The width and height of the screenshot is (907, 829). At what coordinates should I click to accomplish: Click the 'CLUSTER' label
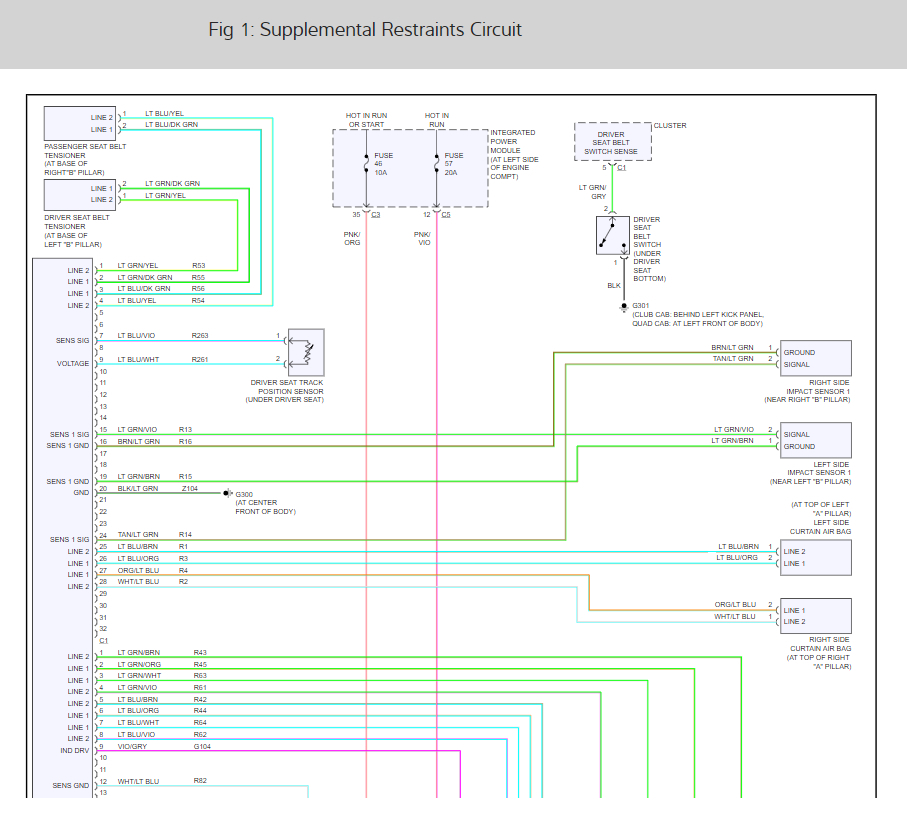click(670, 126)
